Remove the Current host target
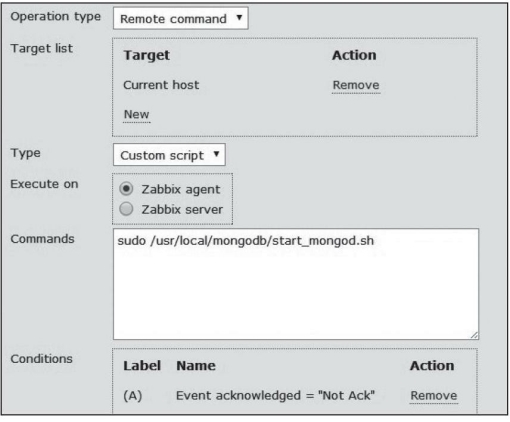 (x=356, y=85)
